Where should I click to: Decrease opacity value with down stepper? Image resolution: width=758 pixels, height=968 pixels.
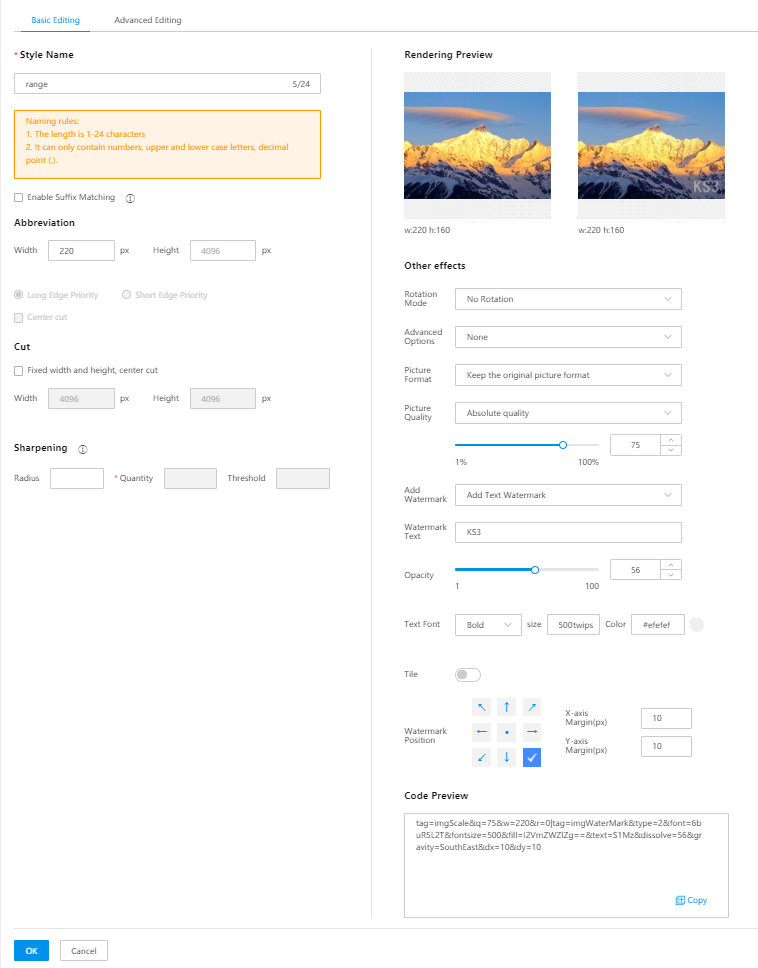point(671,575)
